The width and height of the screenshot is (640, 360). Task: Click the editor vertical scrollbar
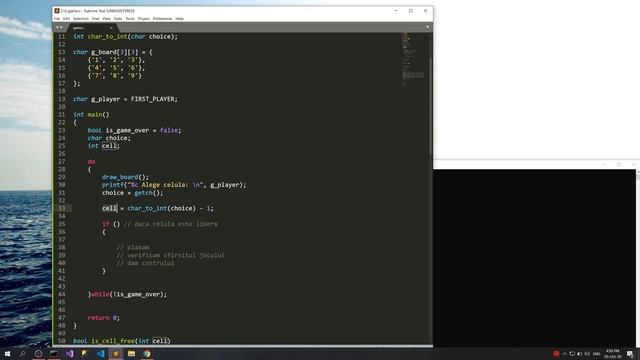(431, 106)
